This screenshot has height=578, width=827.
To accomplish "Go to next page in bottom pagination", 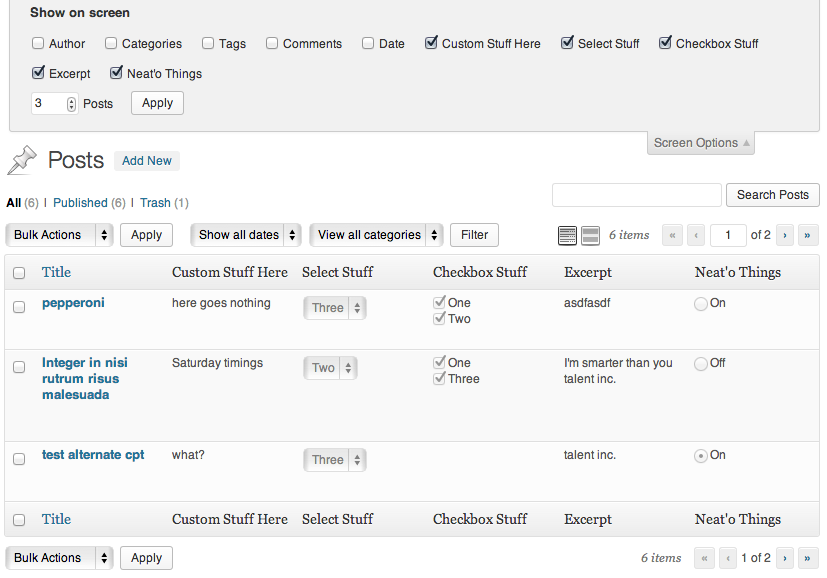I will pyautogui.click(x=785, y=558).
